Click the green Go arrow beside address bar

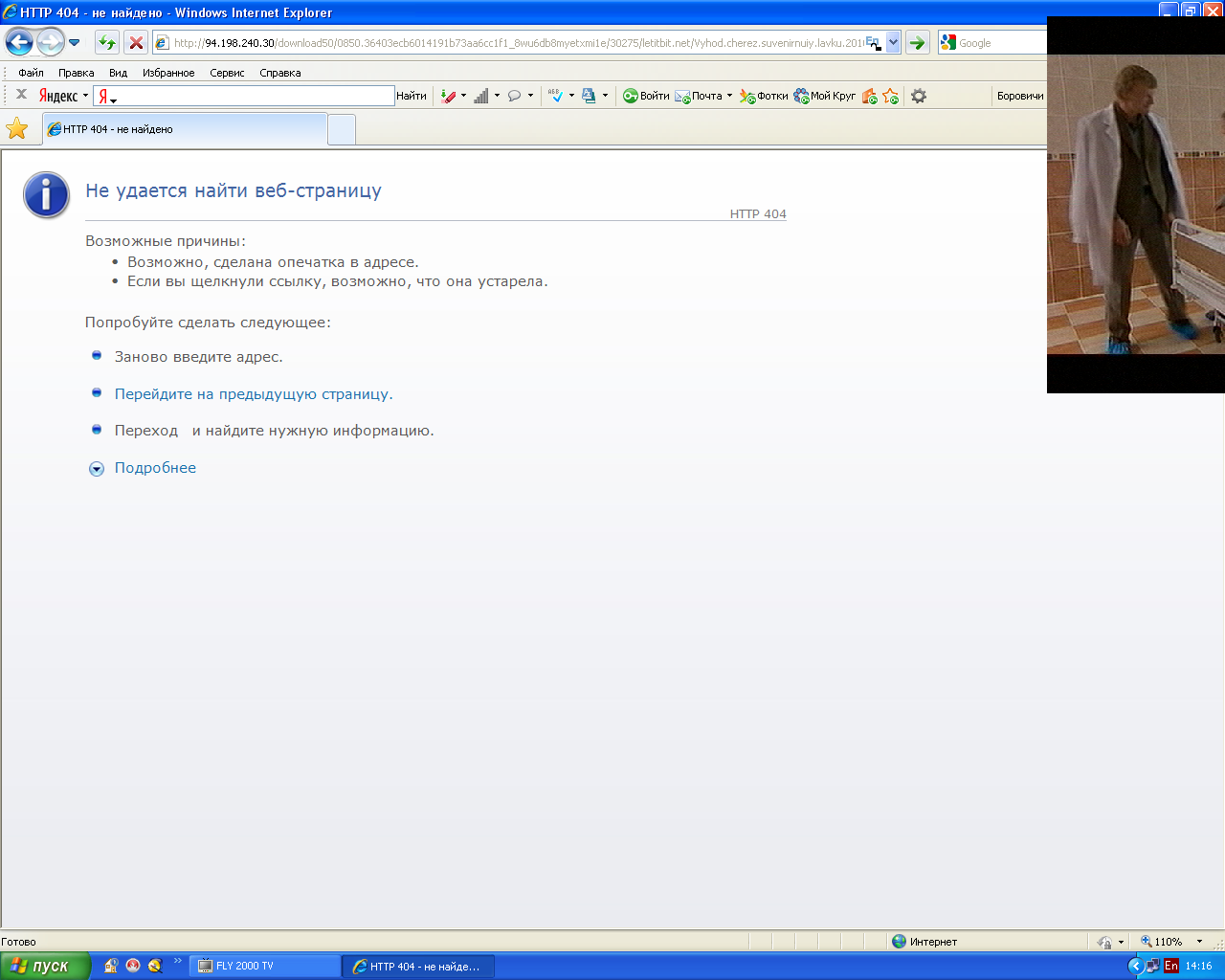click(x=917, y=42)
